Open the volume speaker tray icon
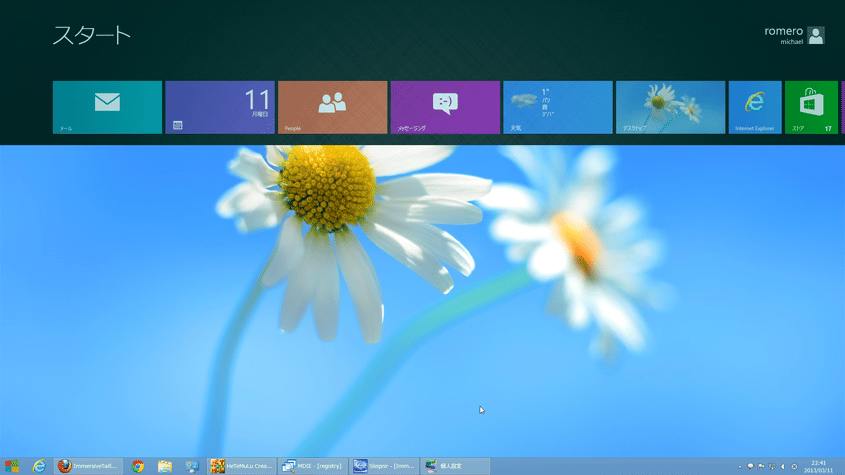The image size is (845, 475). coord(783,466)
